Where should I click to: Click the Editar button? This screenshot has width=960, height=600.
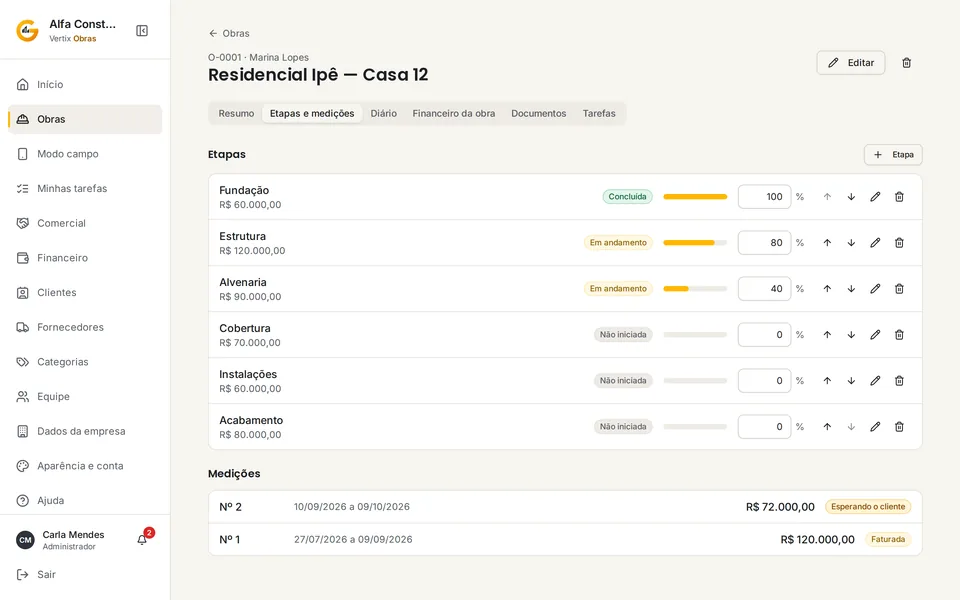(850, 62)
